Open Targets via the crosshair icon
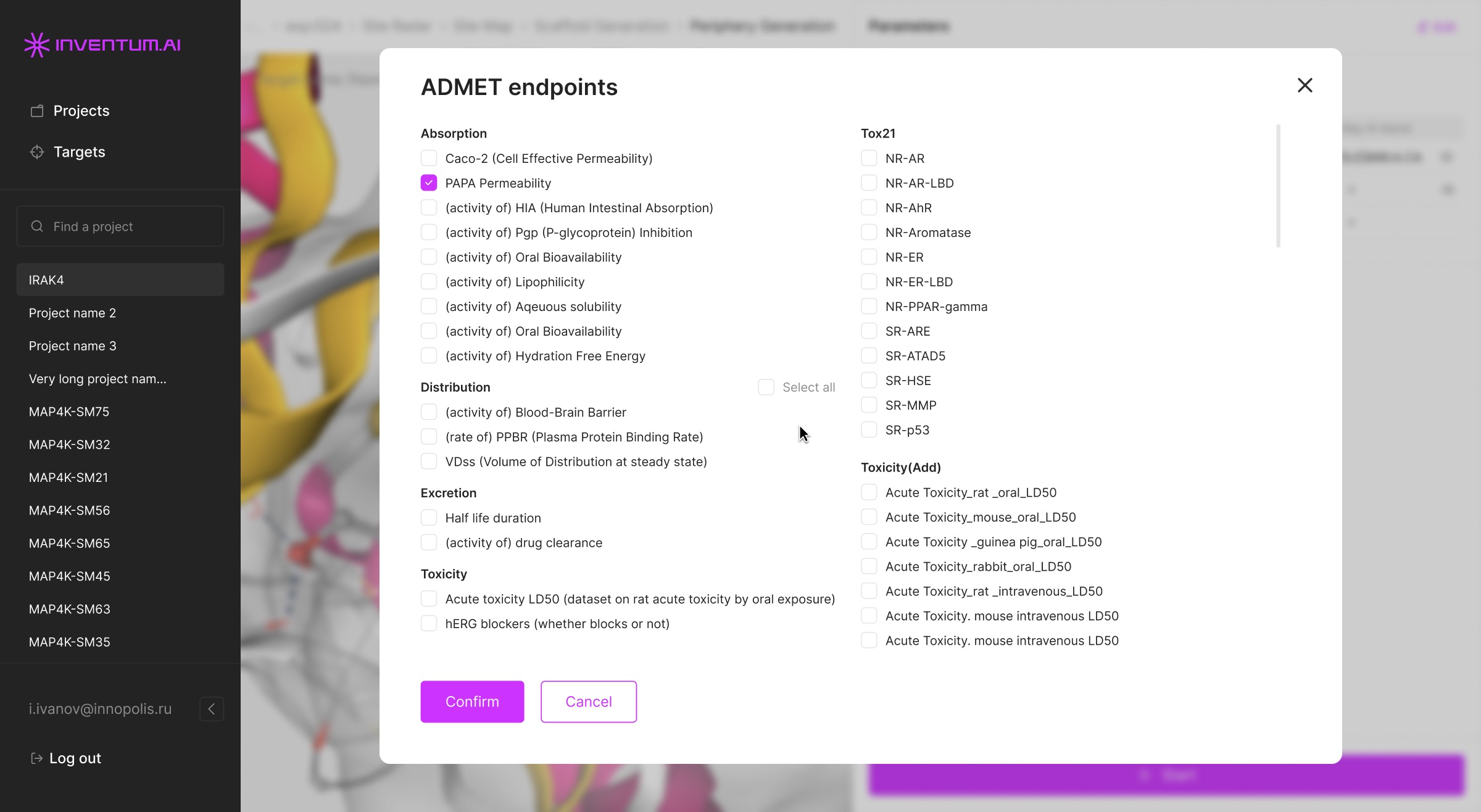Image resolution: width=1481 pixels, height=812 pixels. 37,152
